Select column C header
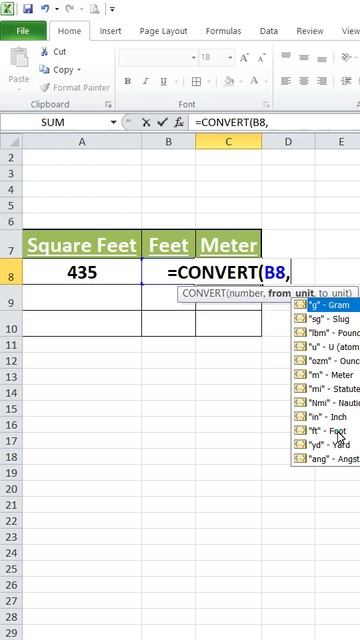Image resolution: width=360 pixels, height=640 pixels. [x=229, y=142]
